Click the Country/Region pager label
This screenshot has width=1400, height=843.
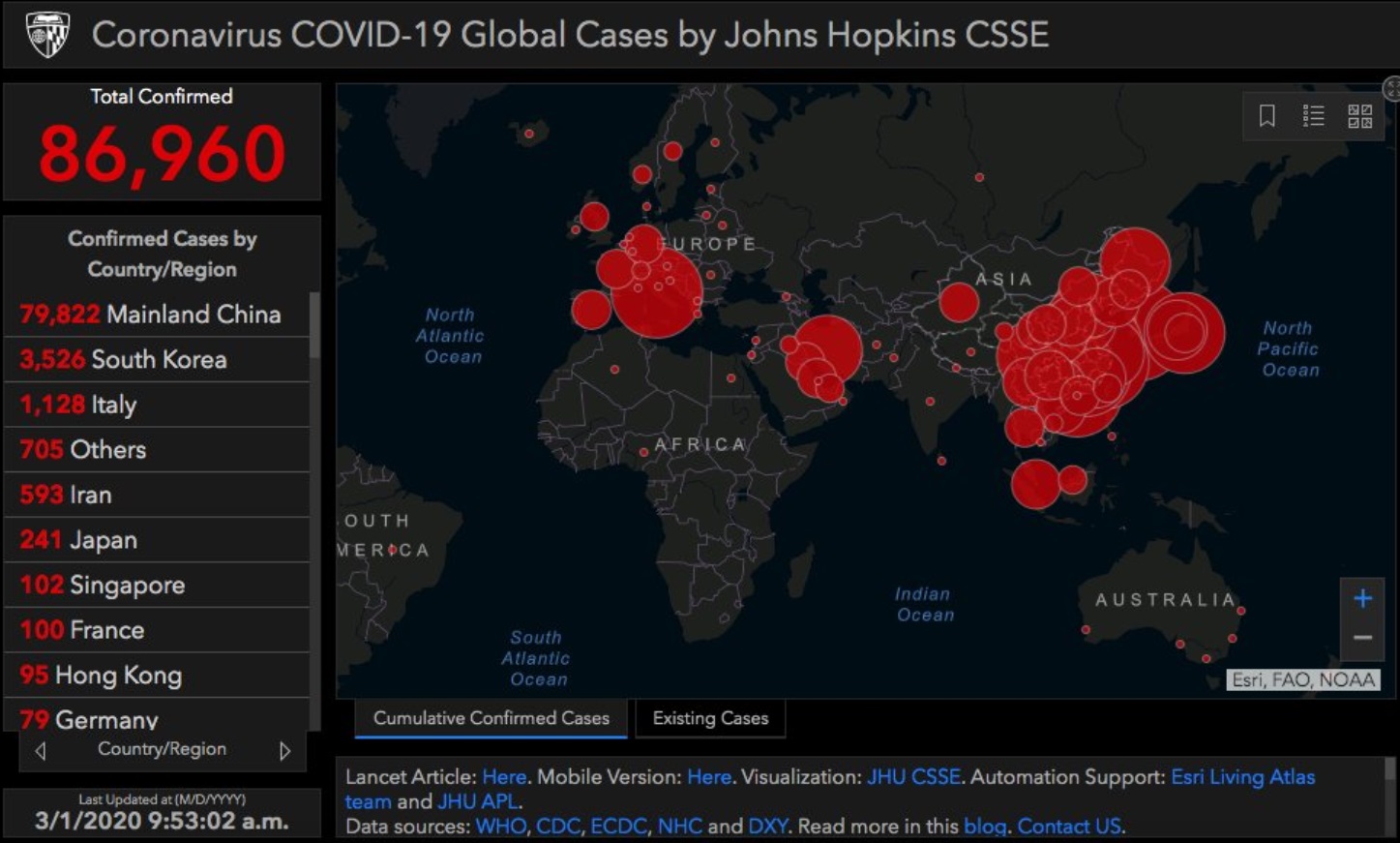162,749
